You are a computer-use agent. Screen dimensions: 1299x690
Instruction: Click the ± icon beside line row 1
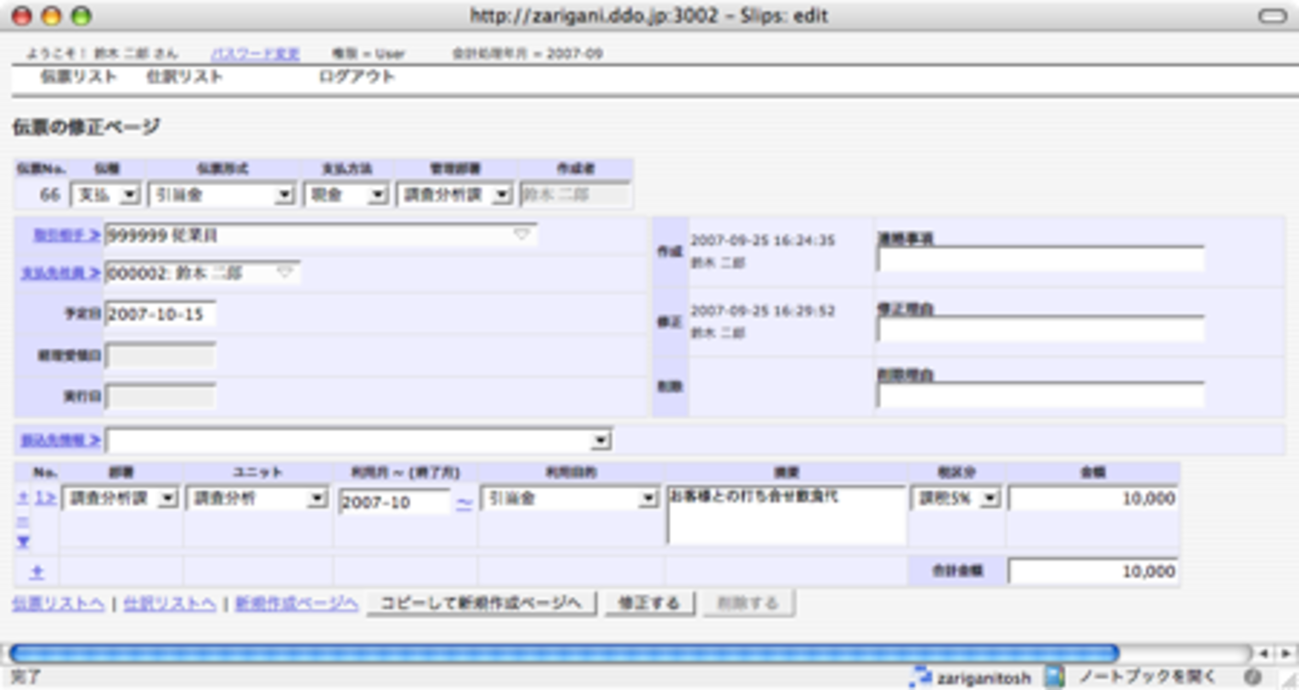pos(22,497)
